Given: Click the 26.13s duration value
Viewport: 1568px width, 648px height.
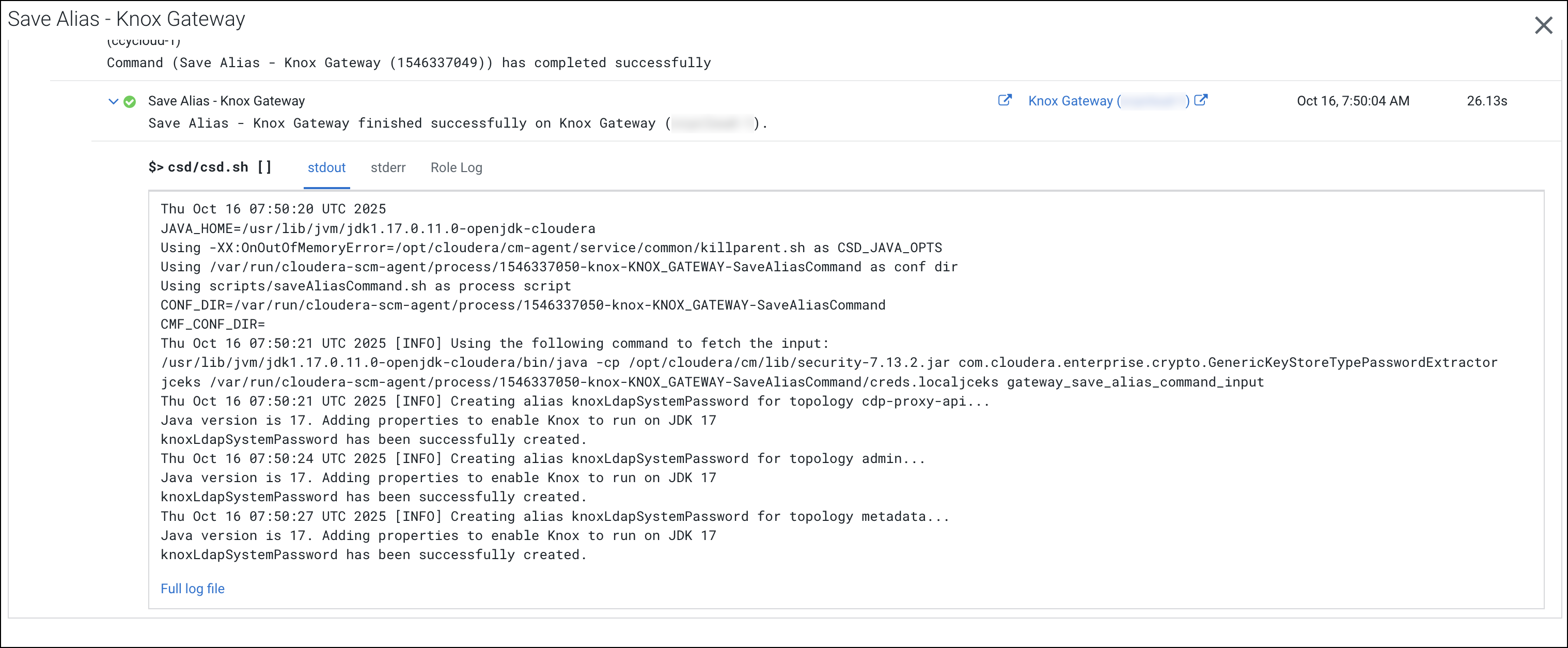Looking at the screenshot, I should point(1486,101).
